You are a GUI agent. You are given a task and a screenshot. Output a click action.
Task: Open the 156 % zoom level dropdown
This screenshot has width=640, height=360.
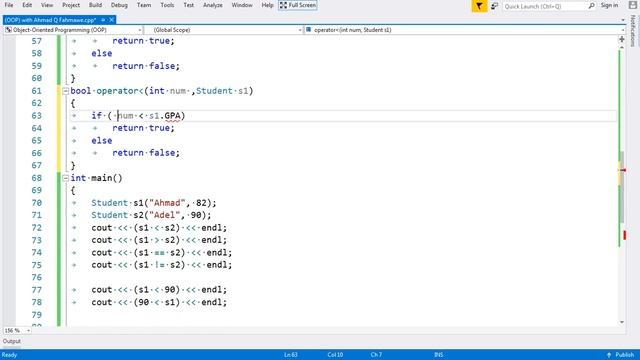(28, 330)
